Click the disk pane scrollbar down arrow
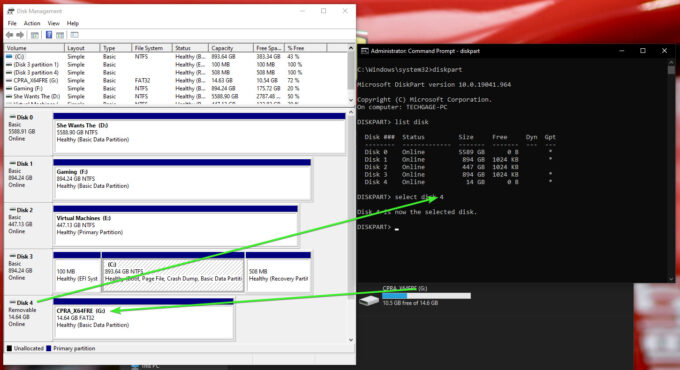 [x=351, y=340]
